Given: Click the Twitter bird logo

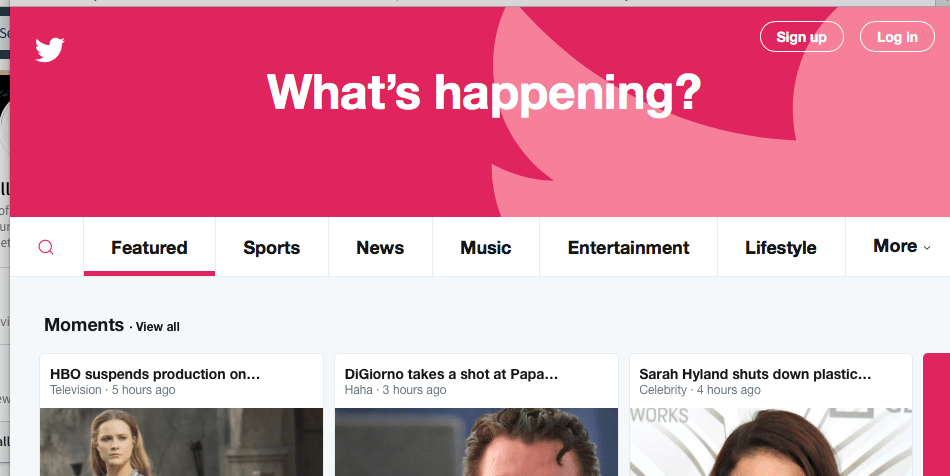Looking at the screenshot, I should 50,50.
